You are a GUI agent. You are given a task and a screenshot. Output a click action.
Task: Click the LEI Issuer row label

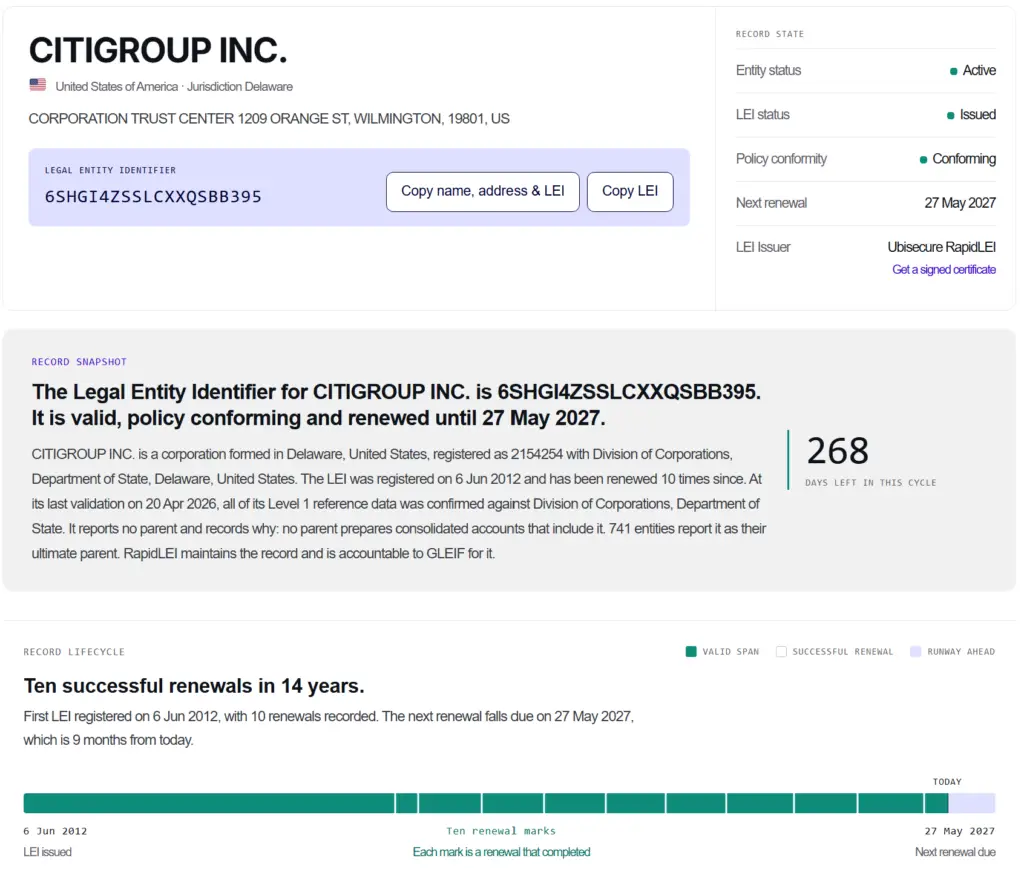763,247
